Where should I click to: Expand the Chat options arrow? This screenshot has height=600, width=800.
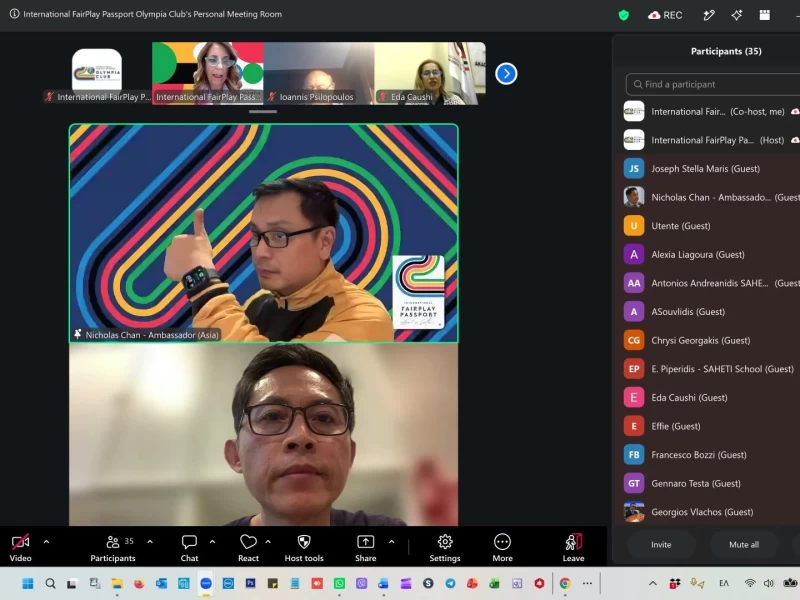click(212, 541)
